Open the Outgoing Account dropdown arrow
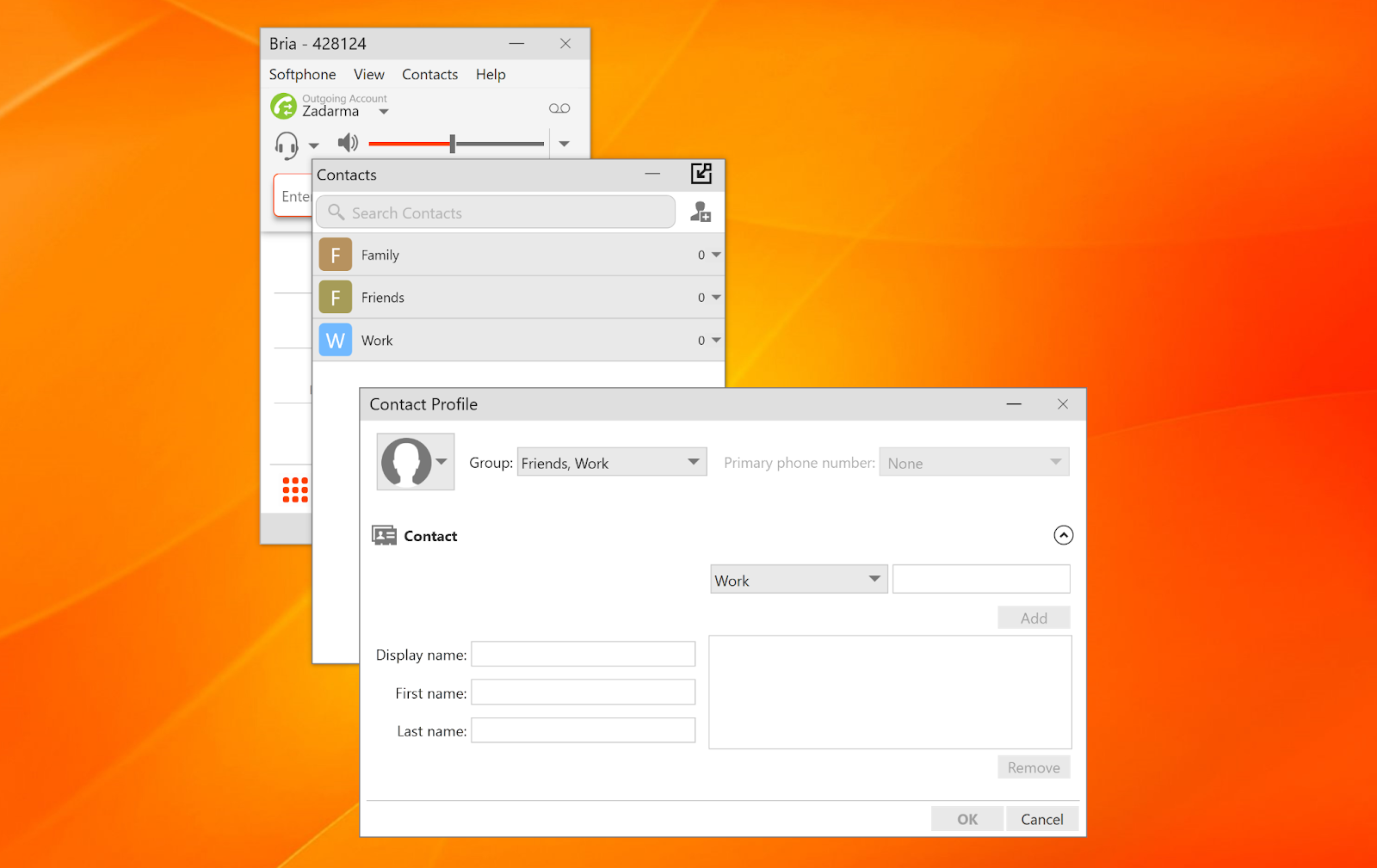 (x=384, y=112)
